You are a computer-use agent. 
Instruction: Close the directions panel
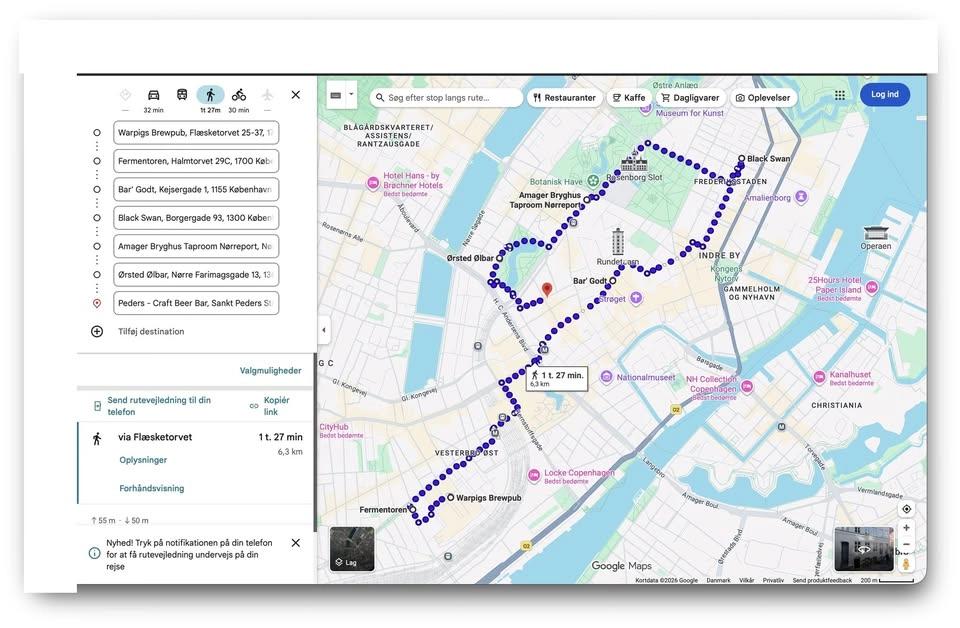click(x=296, y=95)
